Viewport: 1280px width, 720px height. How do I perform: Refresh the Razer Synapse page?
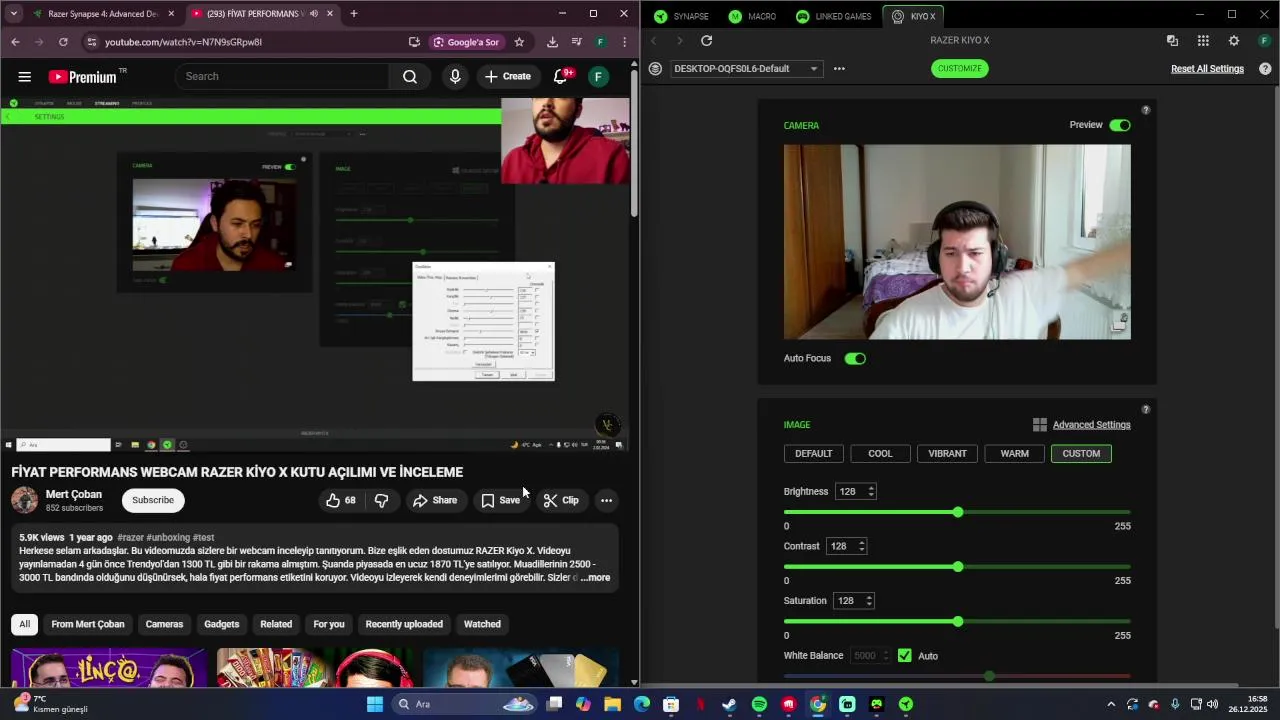[706, 41]
